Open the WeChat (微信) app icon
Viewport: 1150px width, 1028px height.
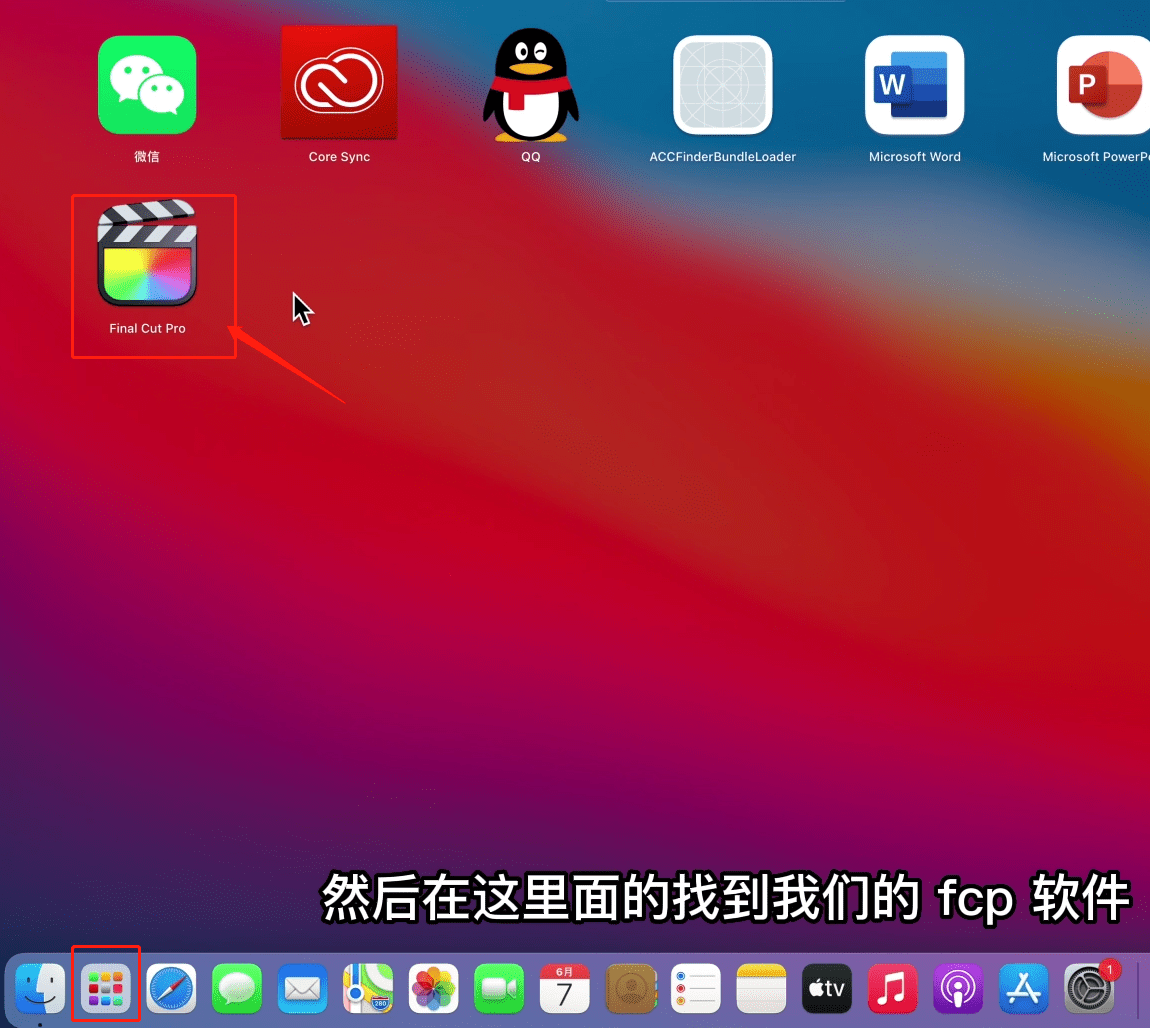point(147,85)
